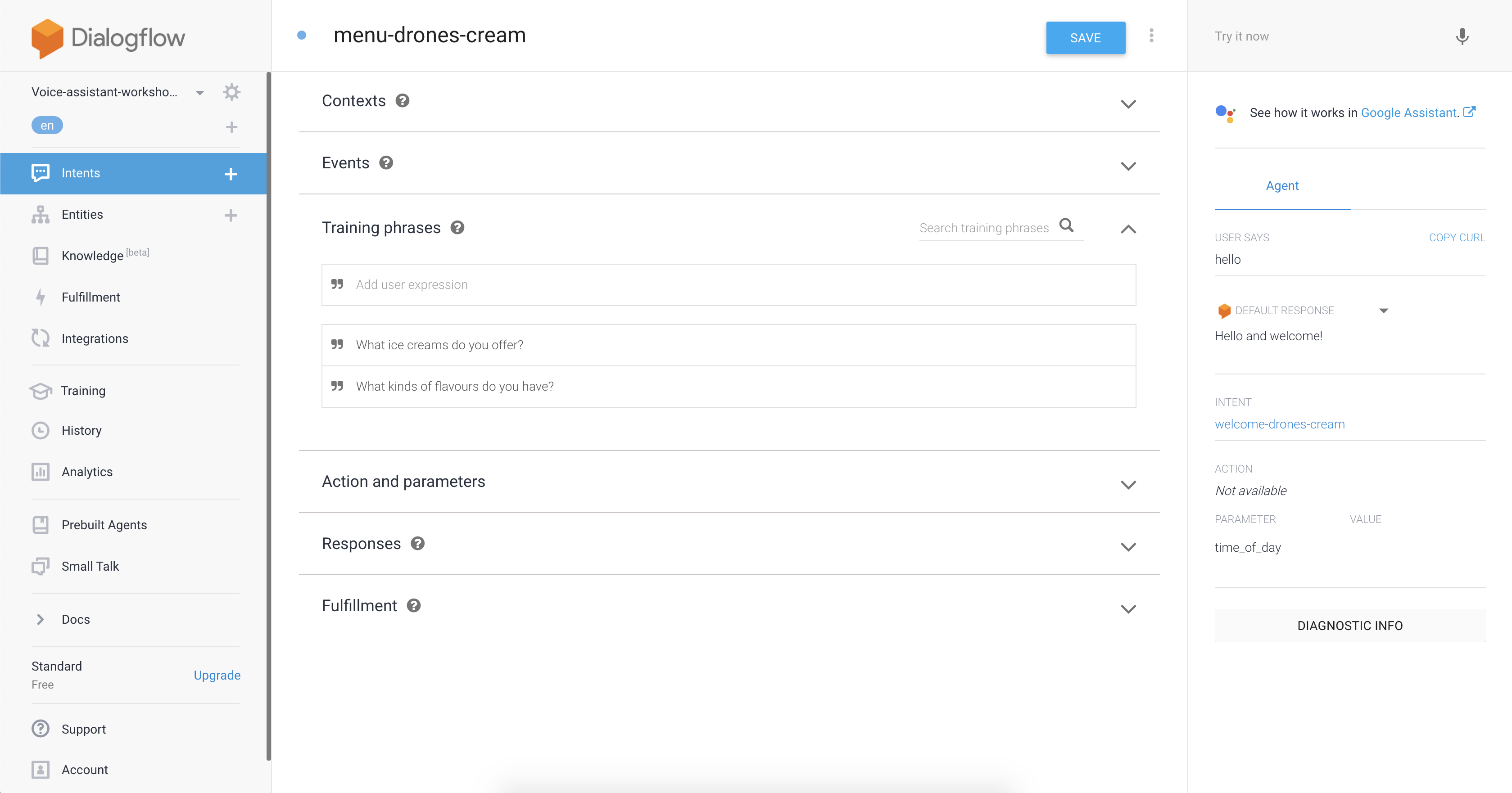Click the Search training phrases field
The width and height of the screenshot is (1512, 793).
pyautogui.click(x=984, y=228)
